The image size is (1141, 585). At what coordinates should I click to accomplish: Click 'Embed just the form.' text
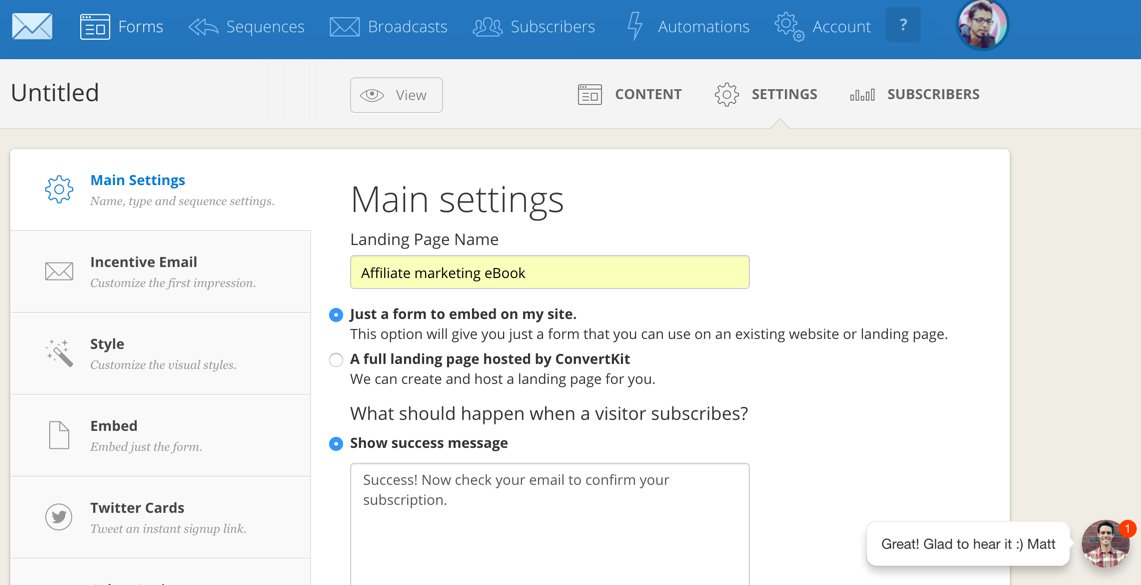coord(146,447)
